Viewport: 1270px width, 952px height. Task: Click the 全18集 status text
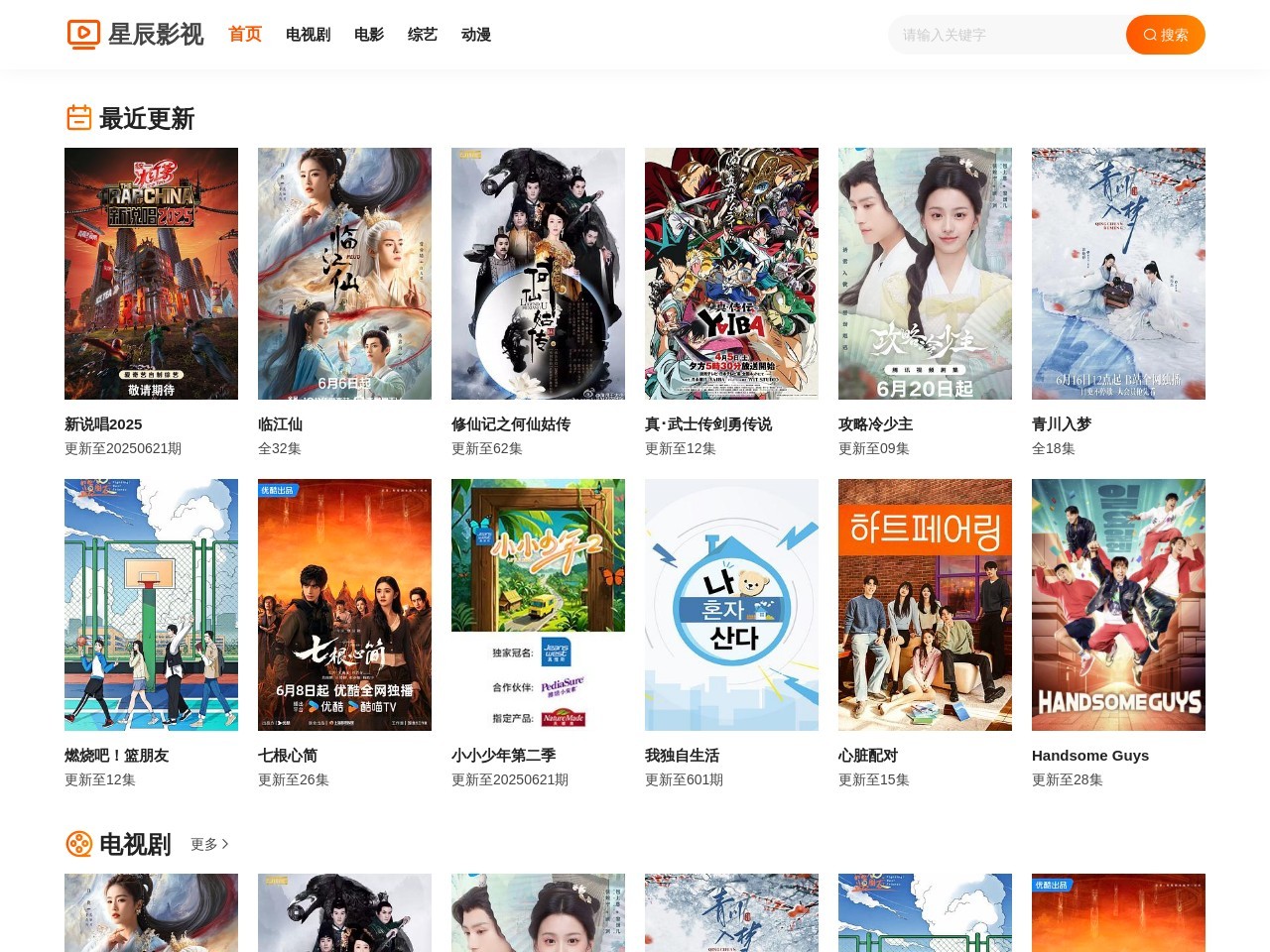pos(1054,448)
